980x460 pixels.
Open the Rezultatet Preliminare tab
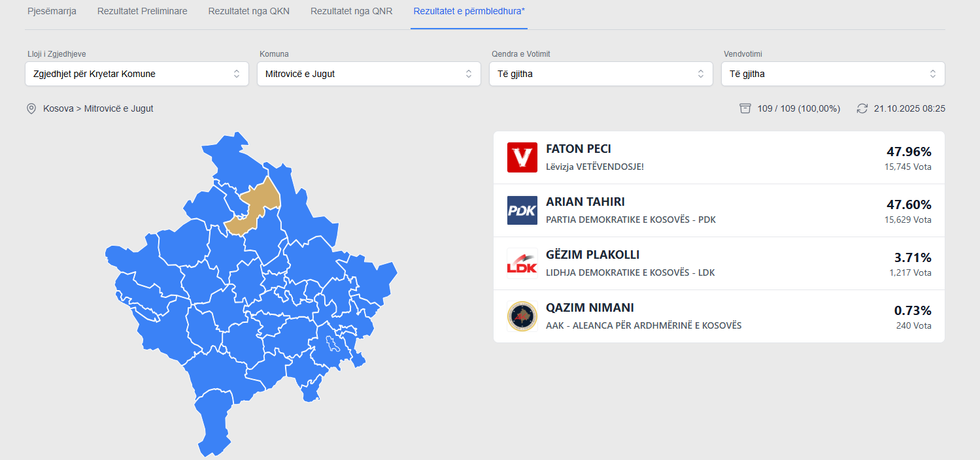click(142, 11)
